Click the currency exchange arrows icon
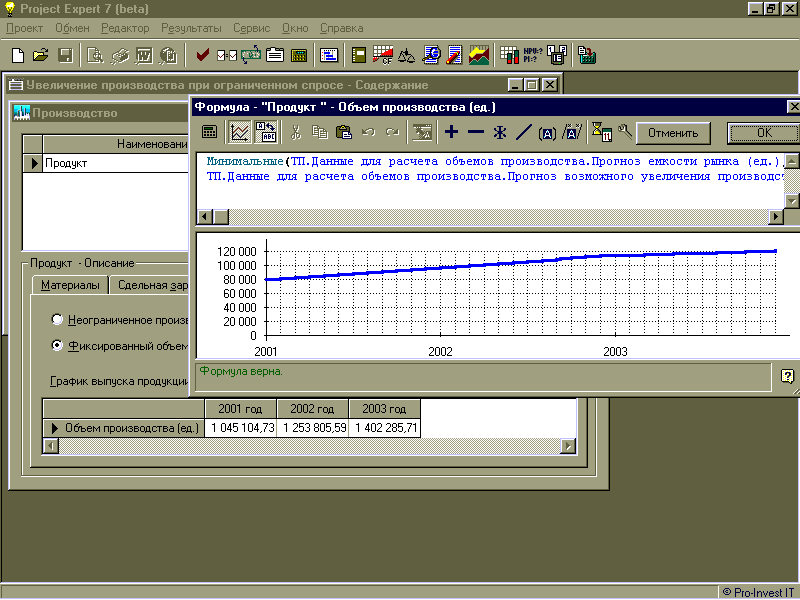Image resolution: width=800 pixels, height=600 pixels. pos(251,55)
